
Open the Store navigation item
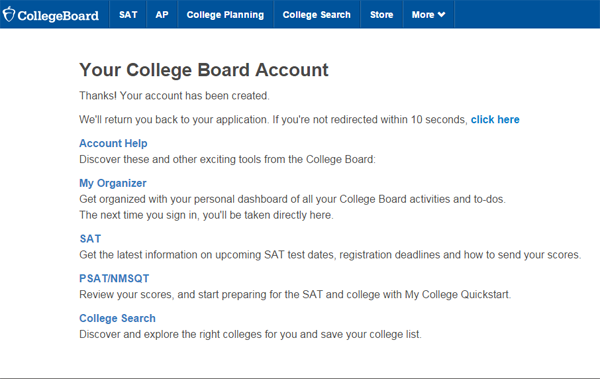coord(382,15)
